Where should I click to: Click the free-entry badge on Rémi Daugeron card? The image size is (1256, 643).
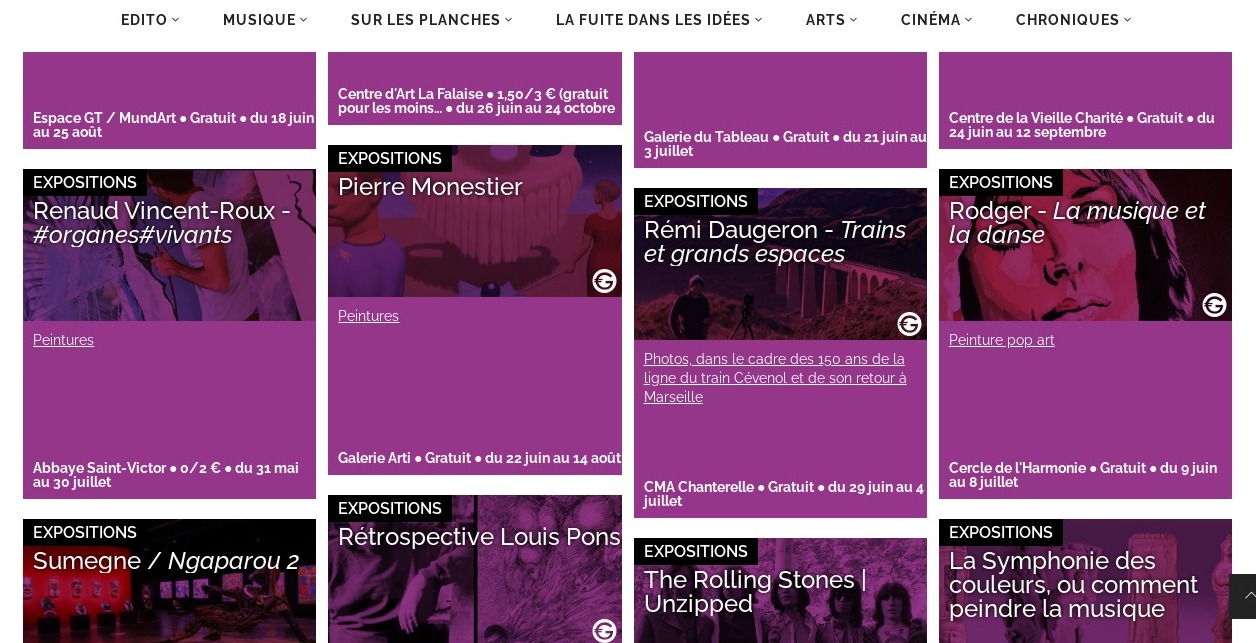(x=909, y=324)
